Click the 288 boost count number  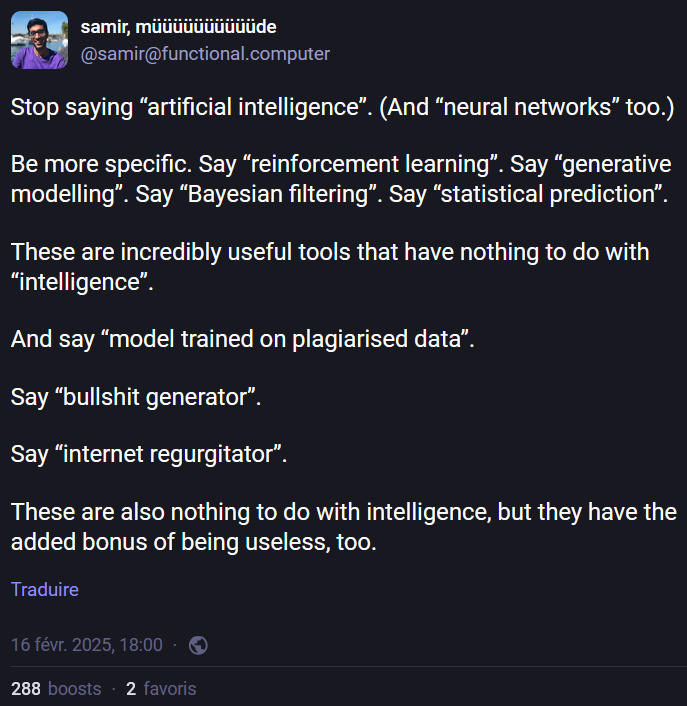pos(26,689)
